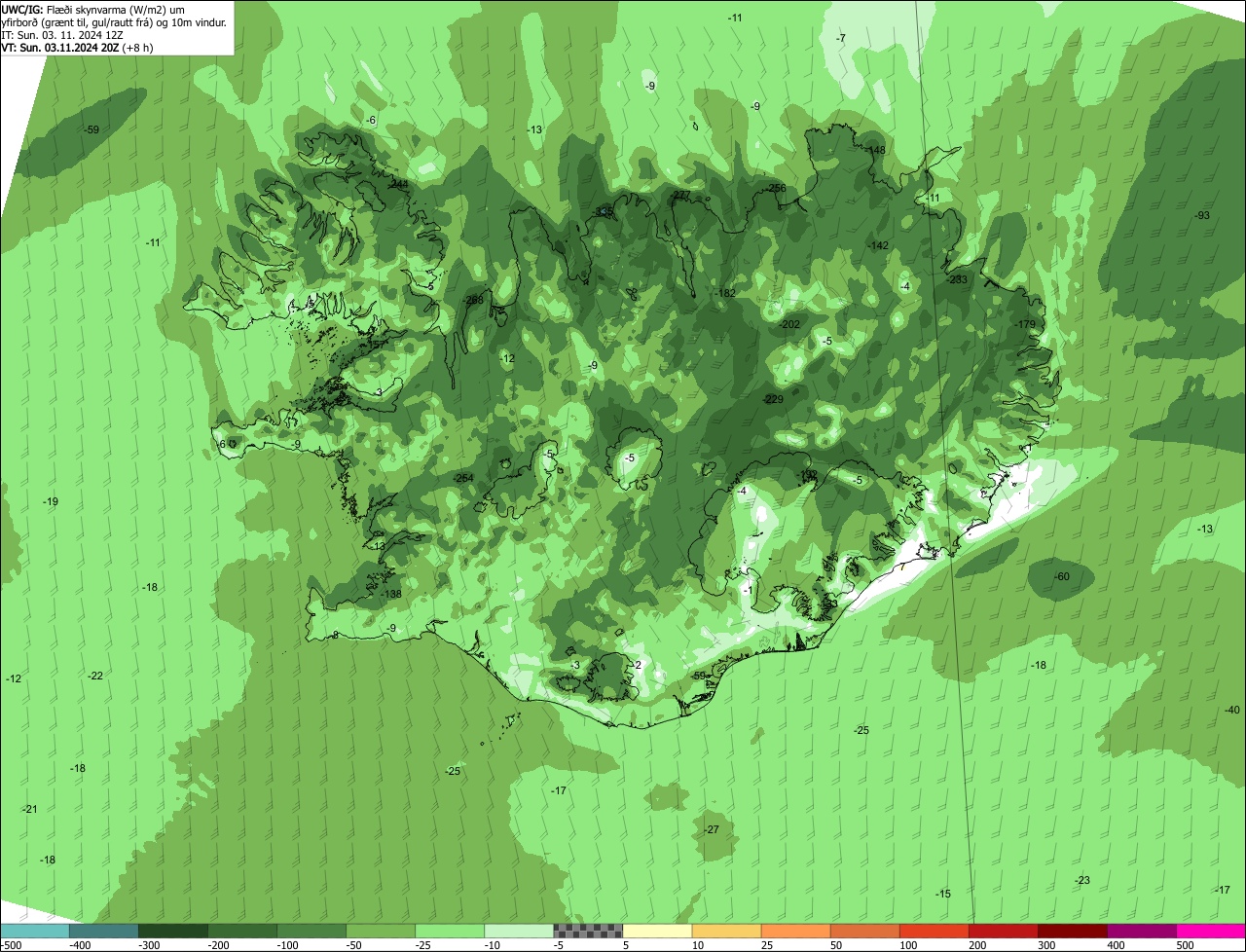
Task: Click the -288 value on the map
Action: coord(474,300)
